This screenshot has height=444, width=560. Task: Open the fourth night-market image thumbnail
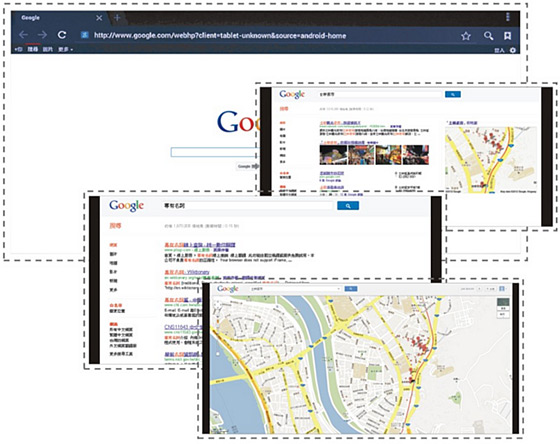coord(416,154)
